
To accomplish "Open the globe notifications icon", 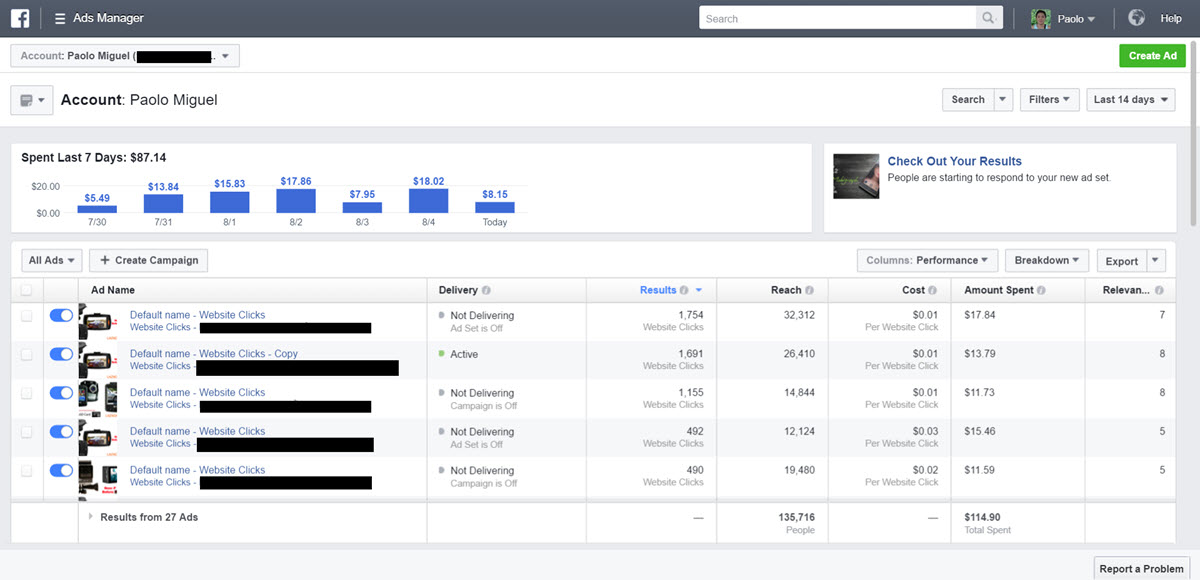I will click(x=1136, y=18).
